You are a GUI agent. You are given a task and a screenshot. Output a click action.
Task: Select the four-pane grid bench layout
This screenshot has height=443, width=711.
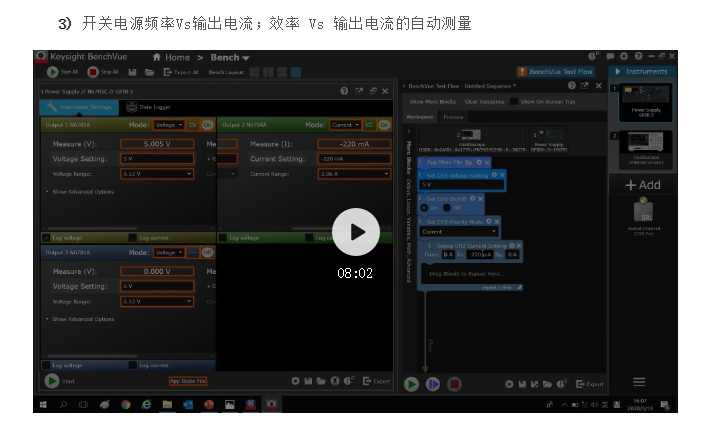(x=254, y=72)
